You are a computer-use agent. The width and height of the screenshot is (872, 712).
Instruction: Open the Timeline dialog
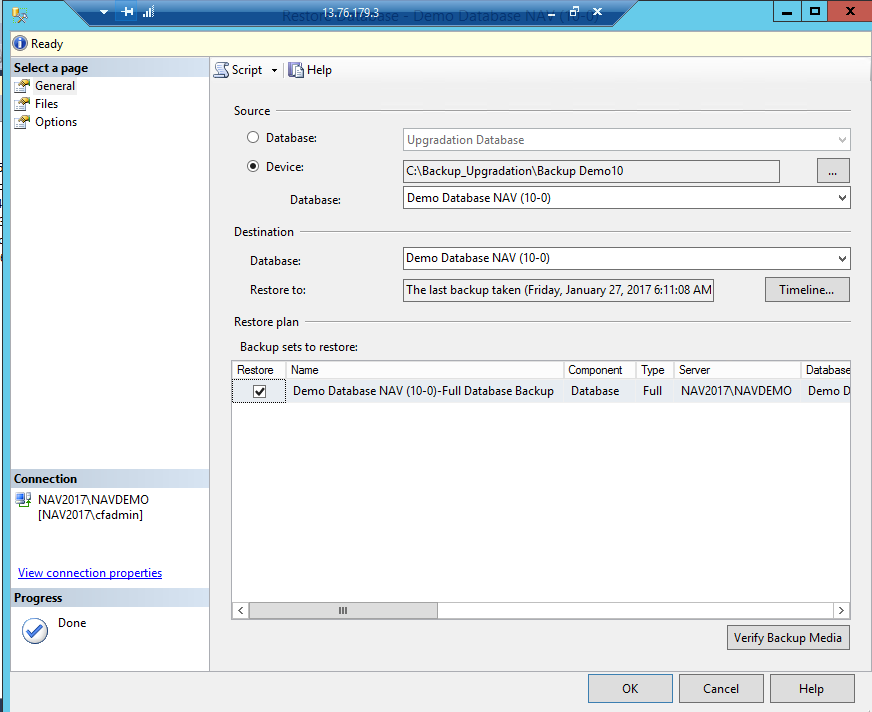point(807,290)
